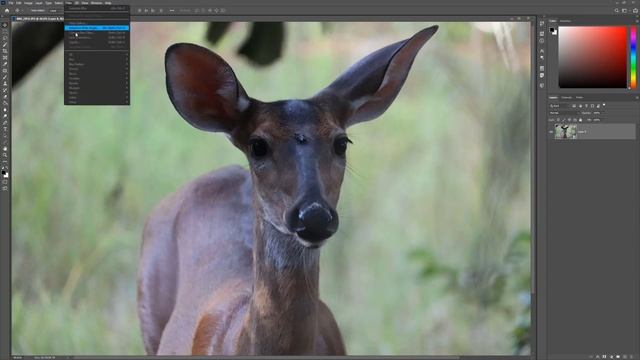Click the Layer 1 thumbnail
The image size is (640, 360).
565,132
